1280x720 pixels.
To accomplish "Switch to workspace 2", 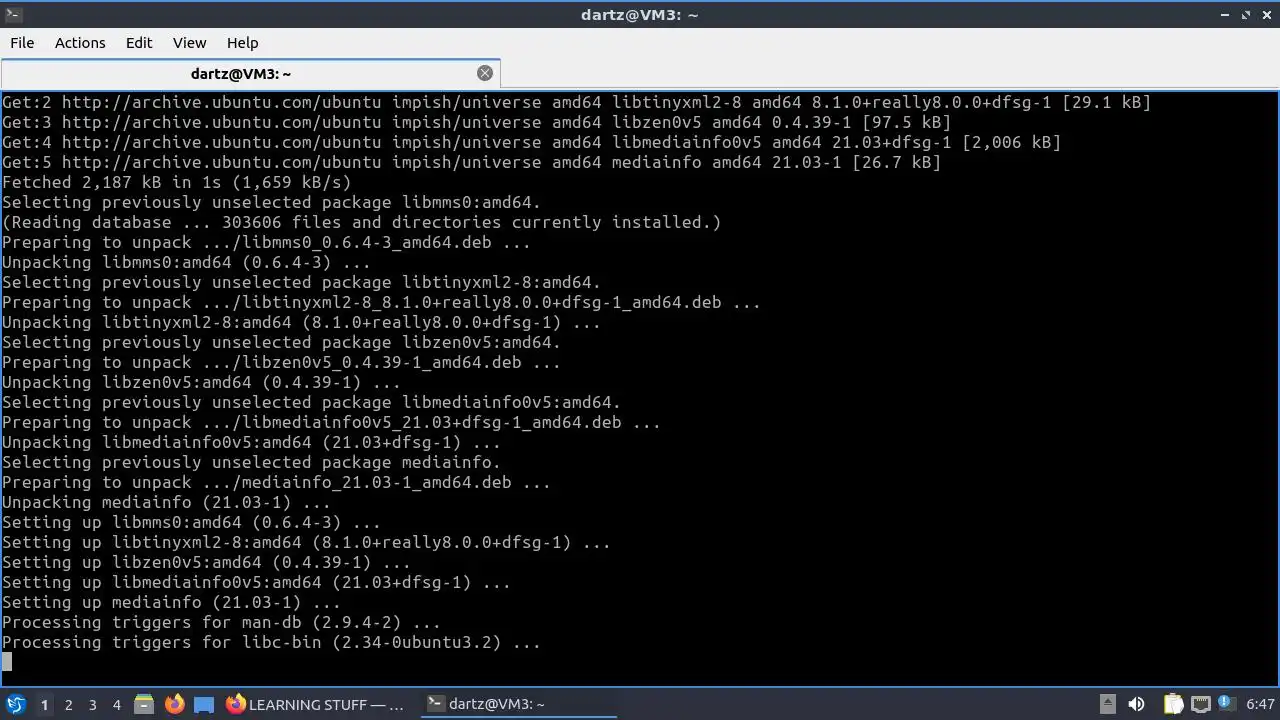I will point(68,705).
